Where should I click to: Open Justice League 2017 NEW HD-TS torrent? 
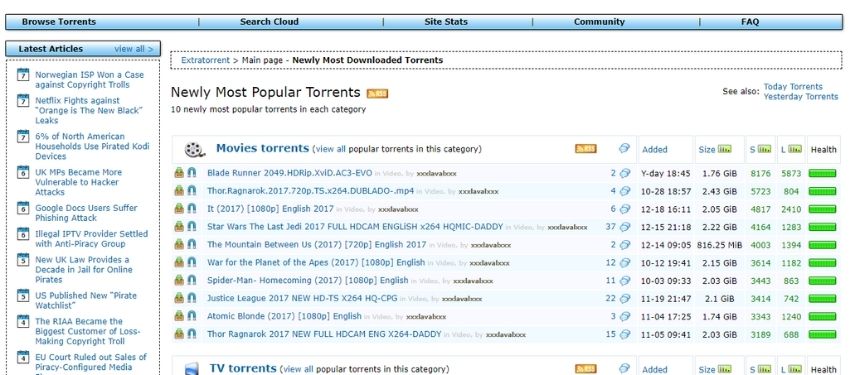pyautogui.click(x=302, y=299)
